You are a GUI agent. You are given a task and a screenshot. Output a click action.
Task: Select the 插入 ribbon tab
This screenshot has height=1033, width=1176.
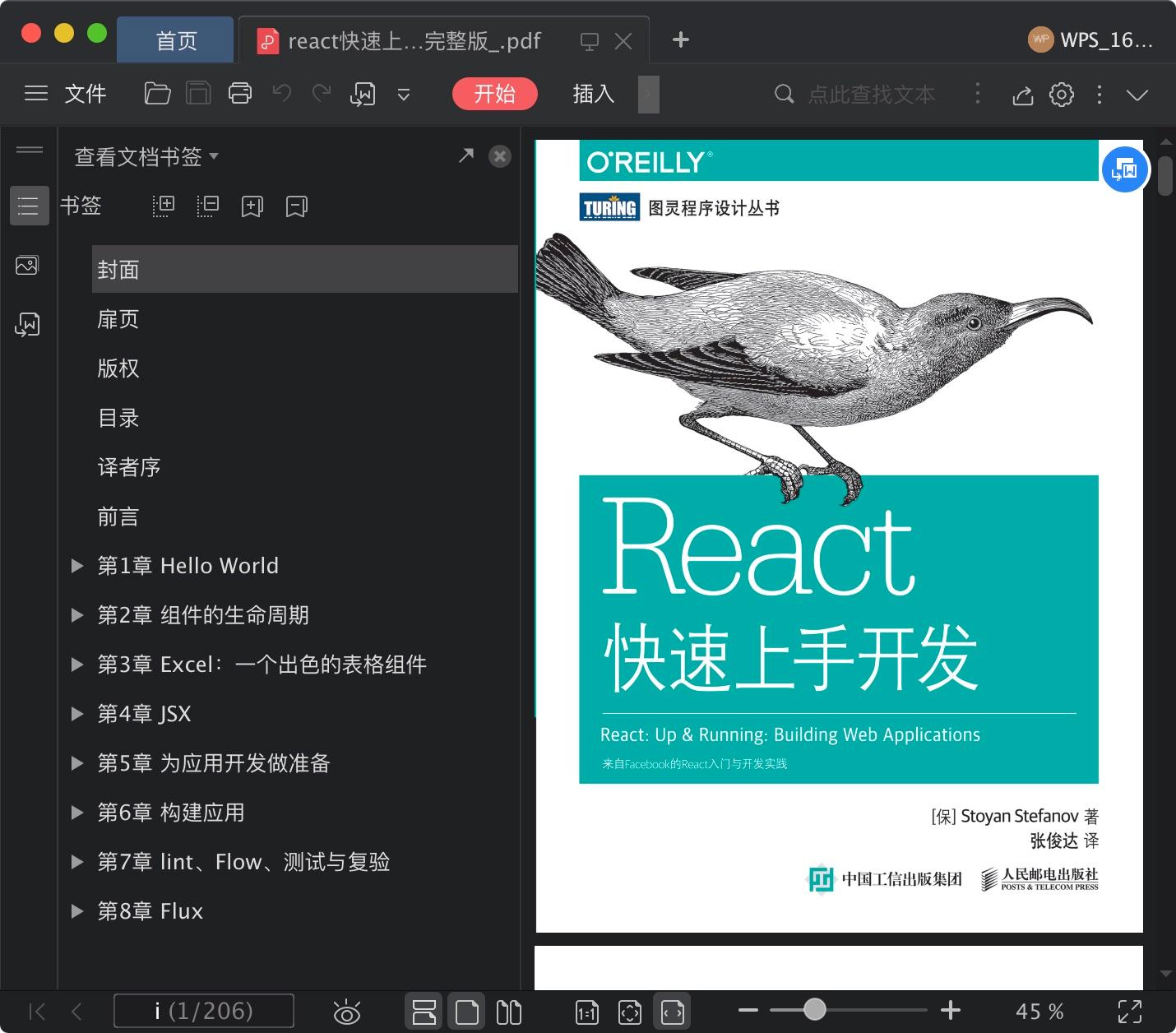[594, 94]
